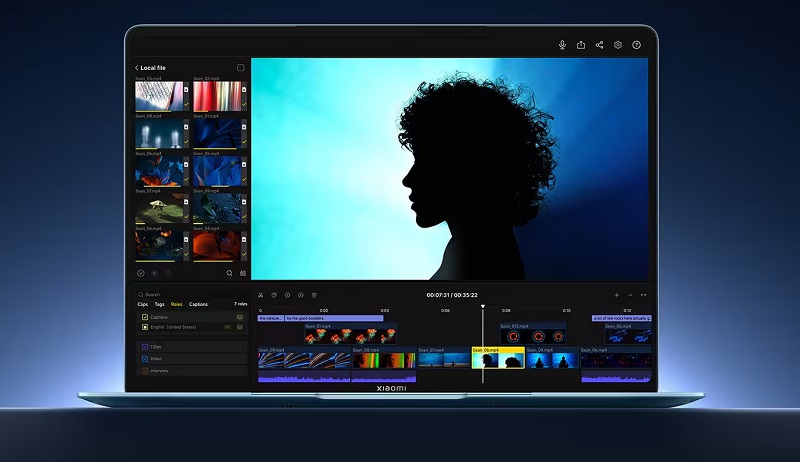Zoom out timeline with minus button
Viewport: 800px width, 462px height.
[630, 295]
